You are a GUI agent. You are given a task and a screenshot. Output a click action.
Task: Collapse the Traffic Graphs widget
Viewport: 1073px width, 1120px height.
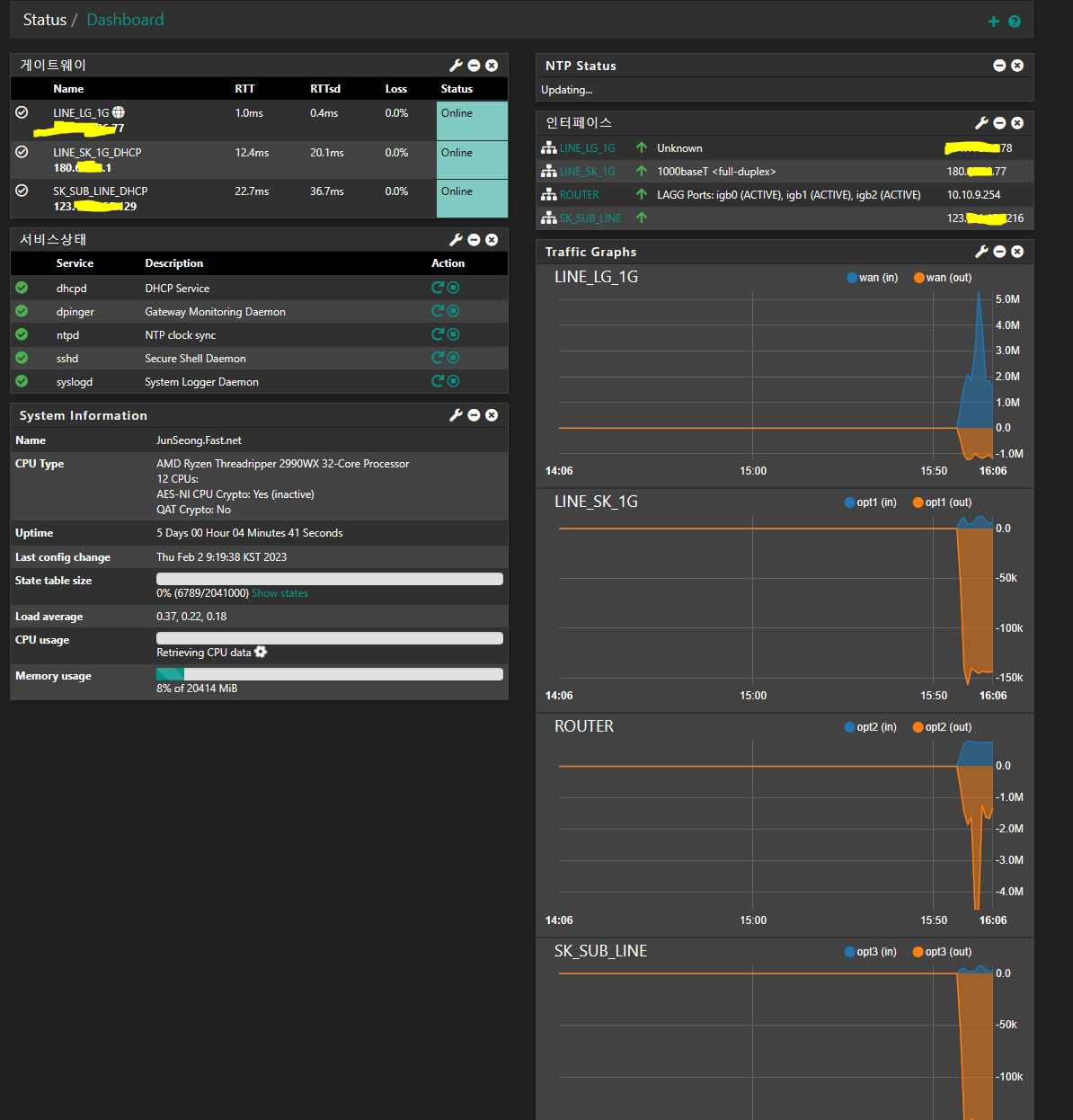(999, 252)
